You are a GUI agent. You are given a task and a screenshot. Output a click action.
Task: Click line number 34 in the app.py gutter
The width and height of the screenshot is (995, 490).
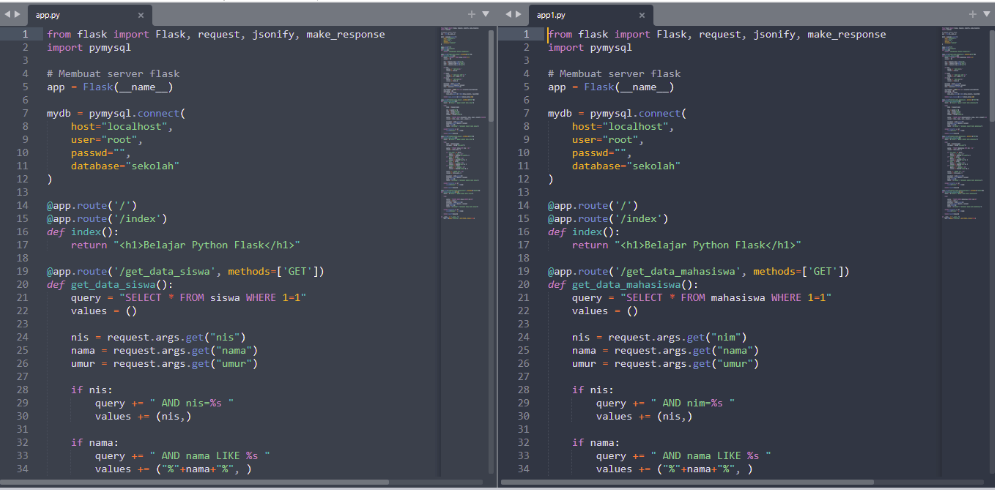[x=22, y=469]
